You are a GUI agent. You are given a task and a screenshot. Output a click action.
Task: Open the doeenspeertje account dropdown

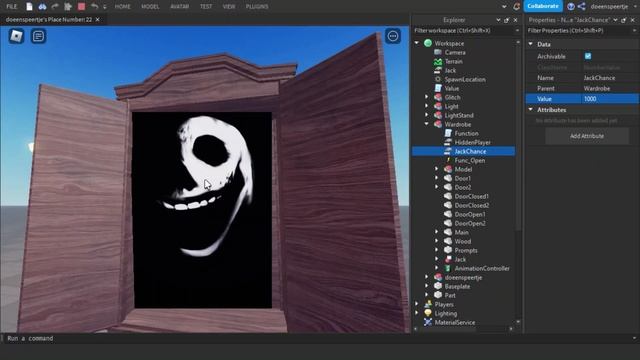pos(634,7)
